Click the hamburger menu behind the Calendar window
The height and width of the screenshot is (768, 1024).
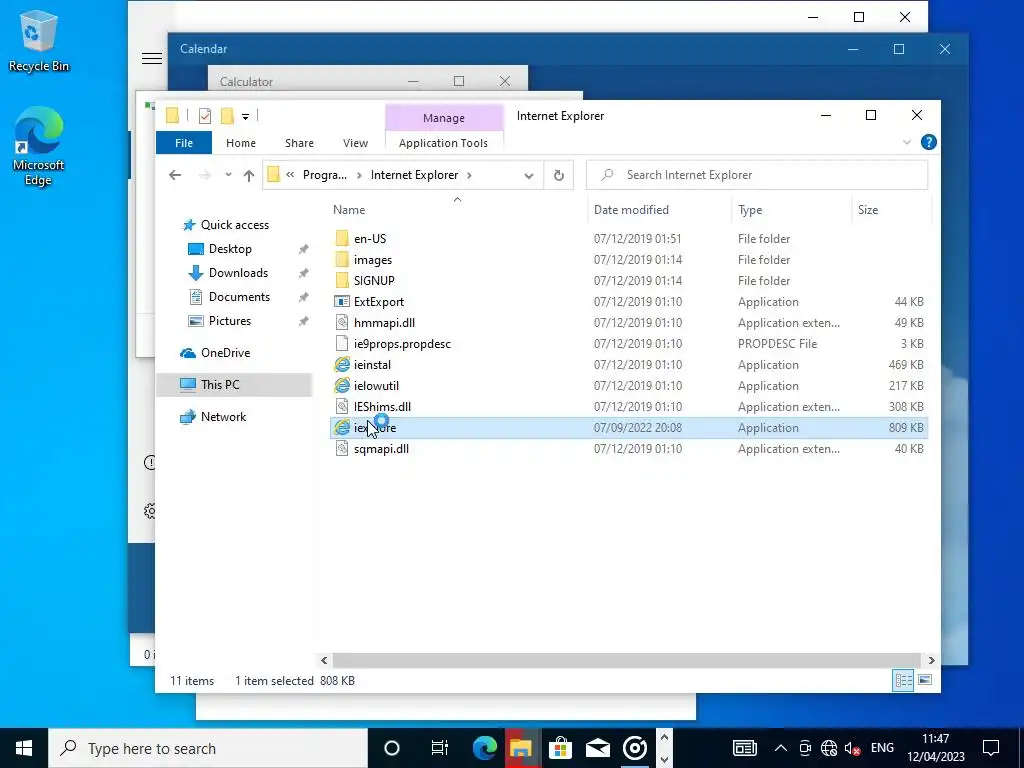[152, 58]
